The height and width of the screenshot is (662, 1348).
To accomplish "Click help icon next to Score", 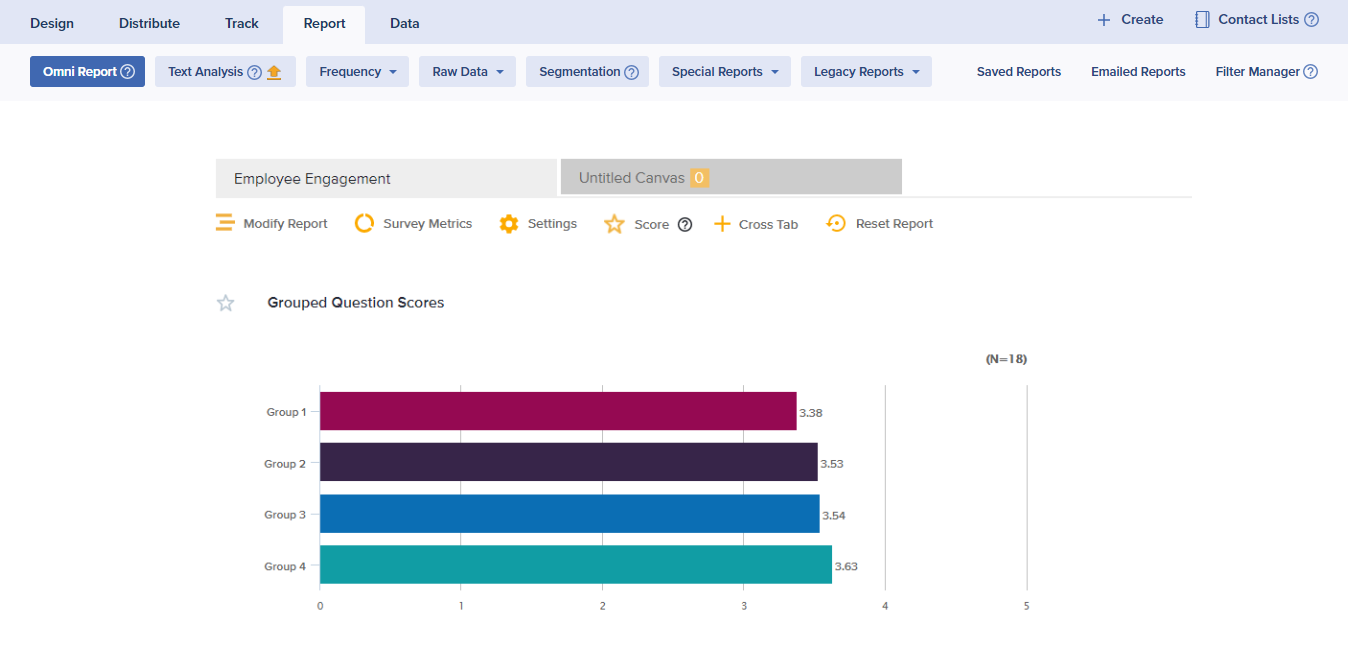I will click(685, 224).
